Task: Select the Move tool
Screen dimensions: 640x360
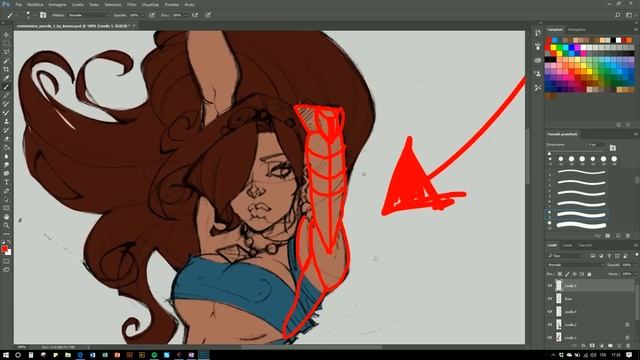Action: point(6,35)
